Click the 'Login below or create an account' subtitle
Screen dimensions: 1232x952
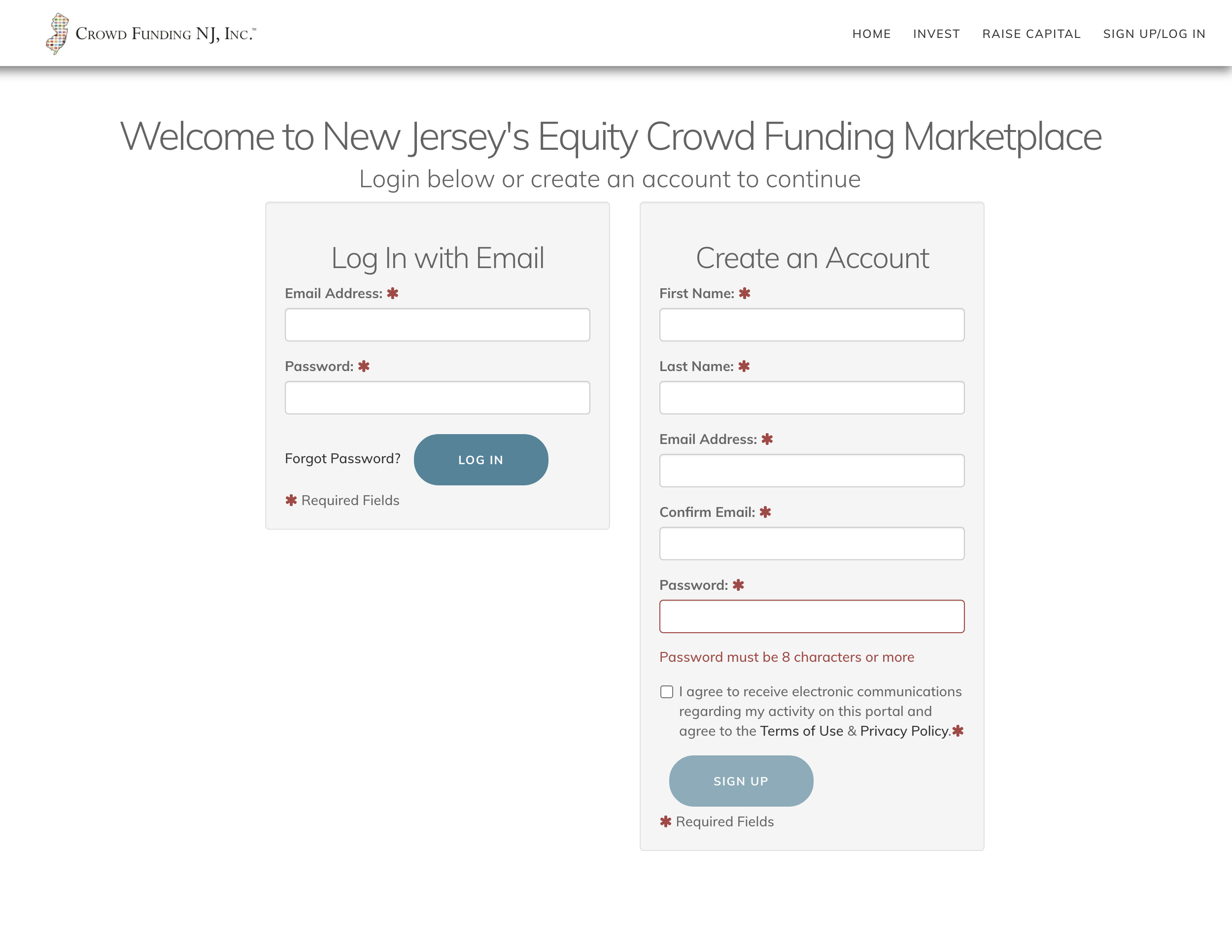tap(610, 179)
